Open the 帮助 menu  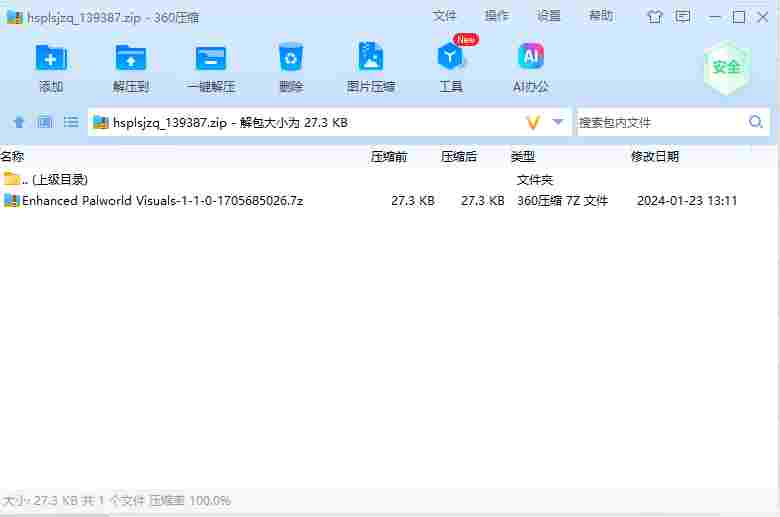601,16
